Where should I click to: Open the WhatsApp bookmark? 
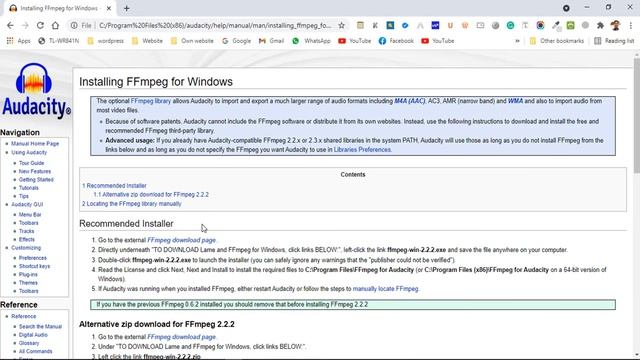pyautogui.click(x=311, y=41)
